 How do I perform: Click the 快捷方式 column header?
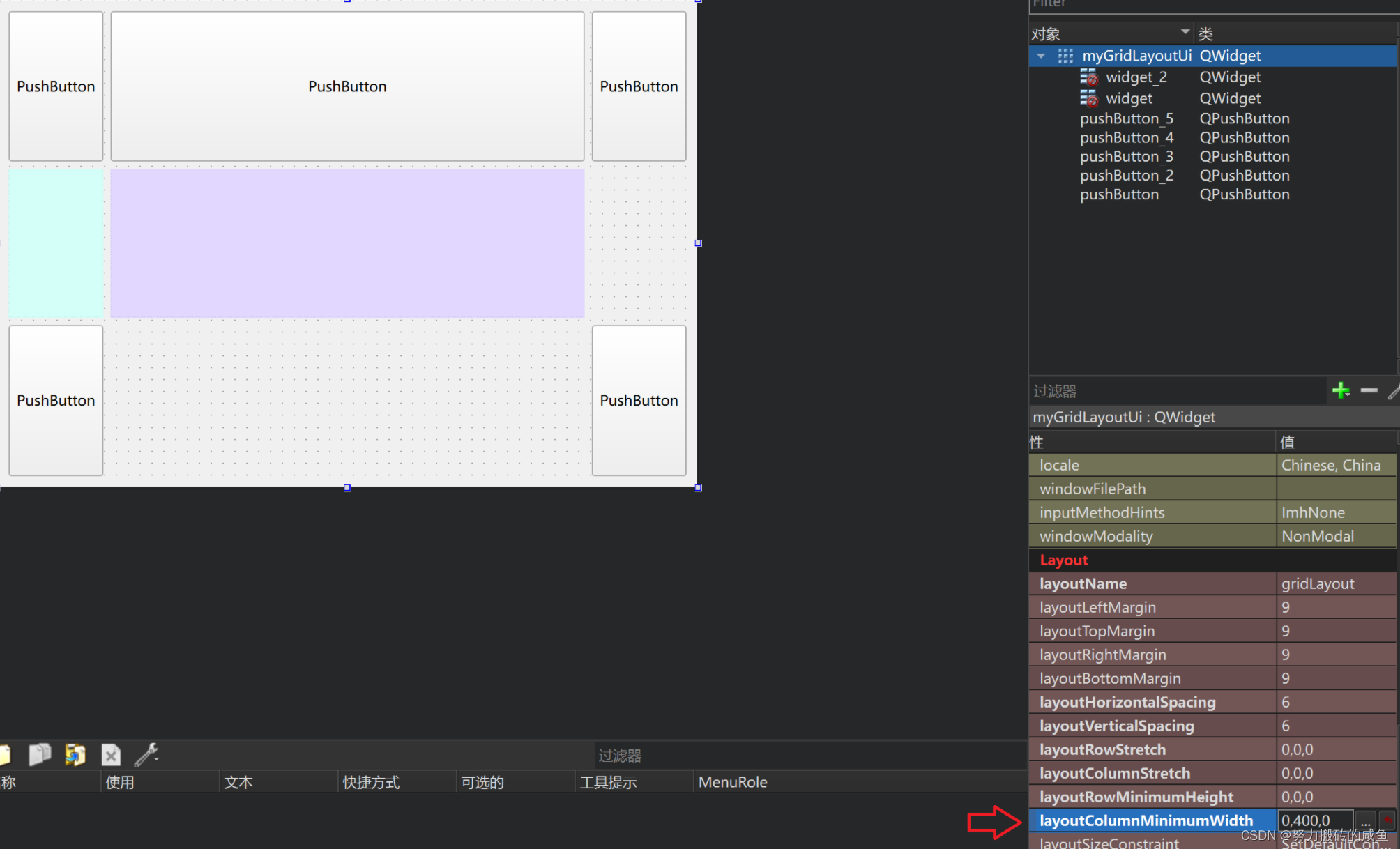pyautogui.click(x=371, y=782)
